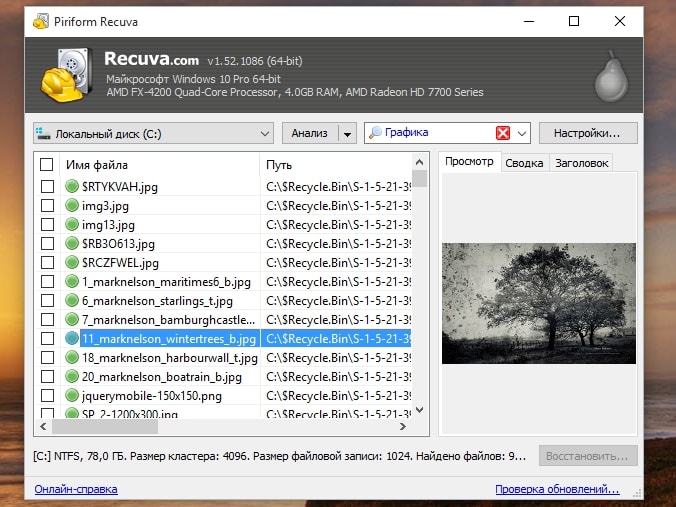676x507 pixels.
Task: Click the magnifier icon in filter box
Action: point(375,133)
